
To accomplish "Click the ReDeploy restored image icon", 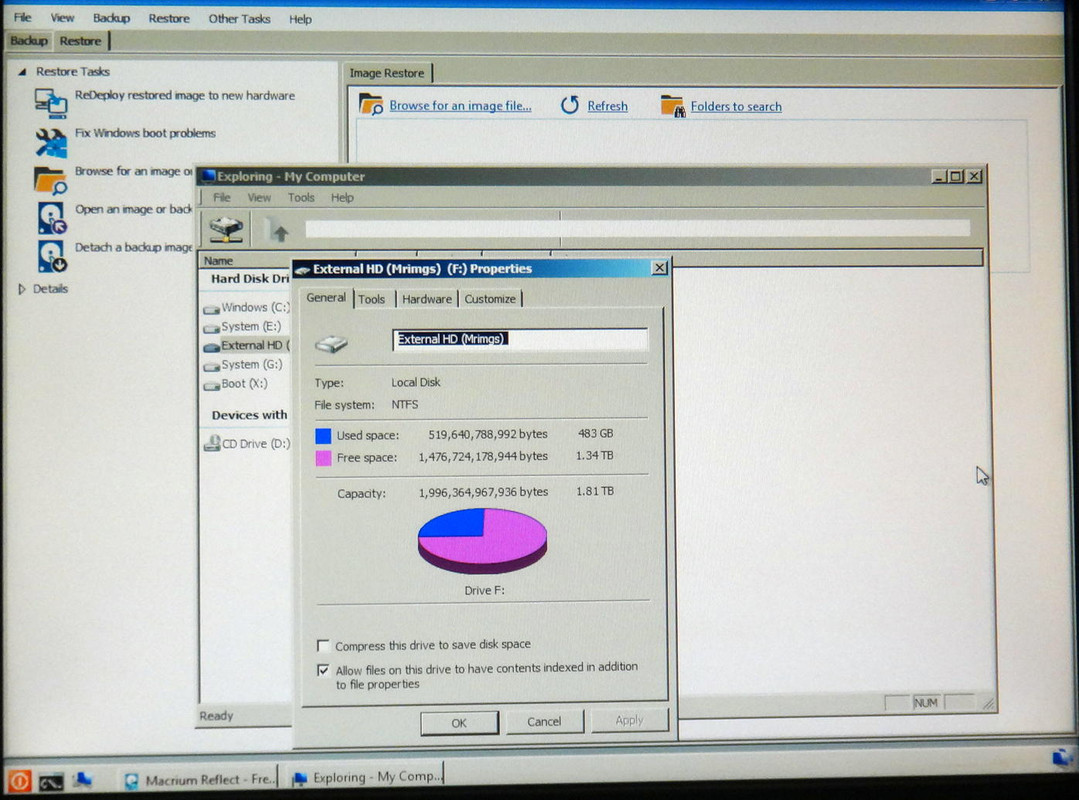I will [51, 102].
